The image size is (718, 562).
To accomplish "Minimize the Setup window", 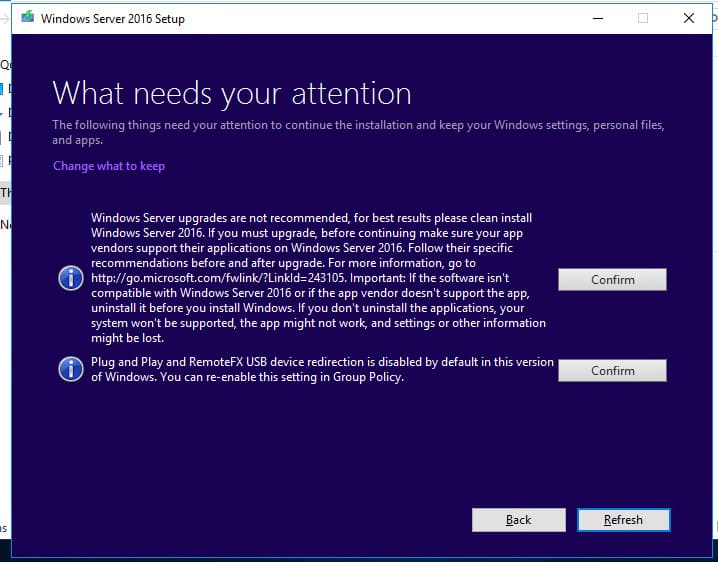I will 598,18.
